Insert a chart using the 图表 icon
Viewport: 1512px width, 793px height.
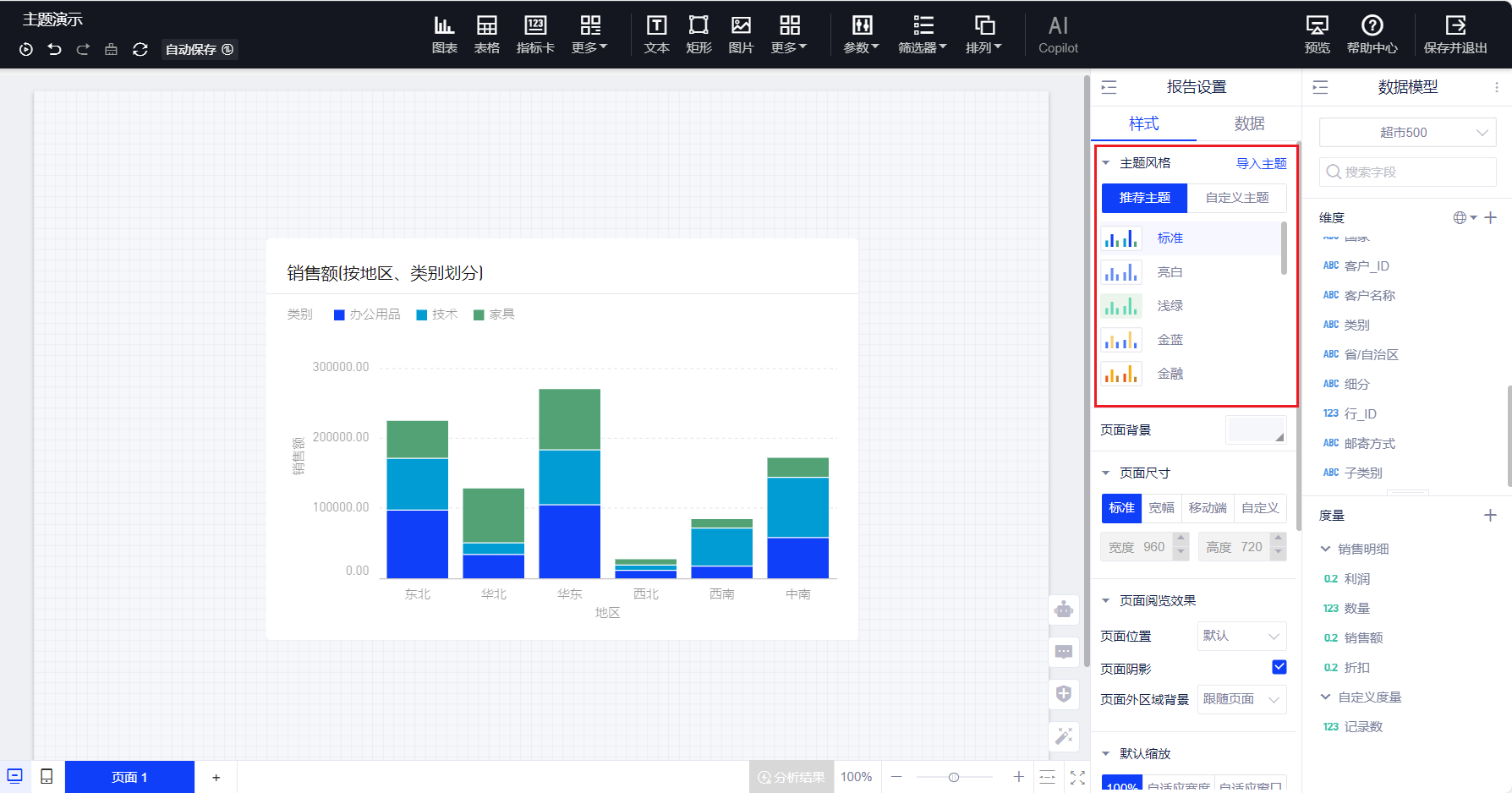444,35
